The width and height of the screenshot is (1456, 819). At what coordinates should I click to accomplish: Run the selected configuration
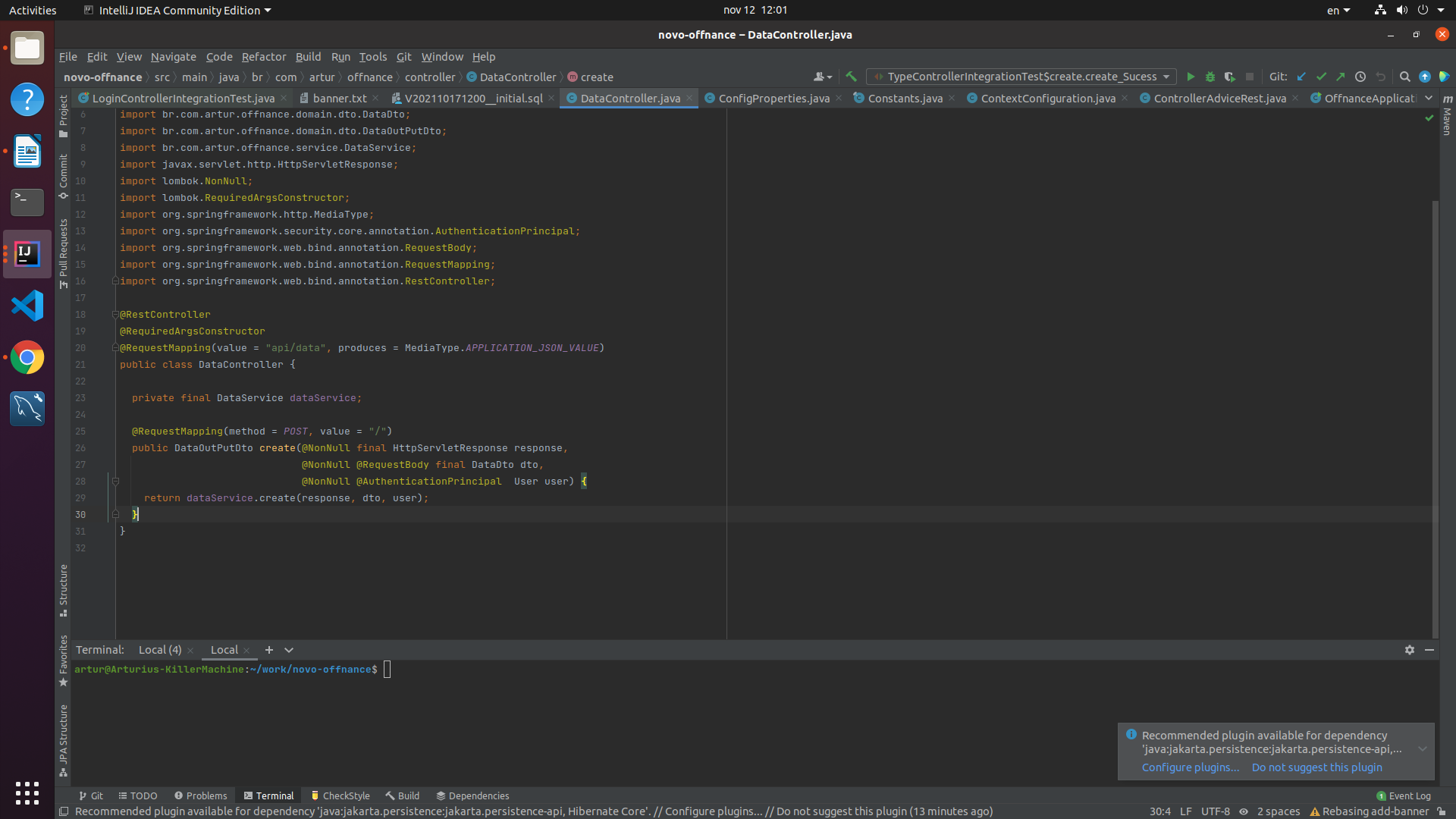1191,77
